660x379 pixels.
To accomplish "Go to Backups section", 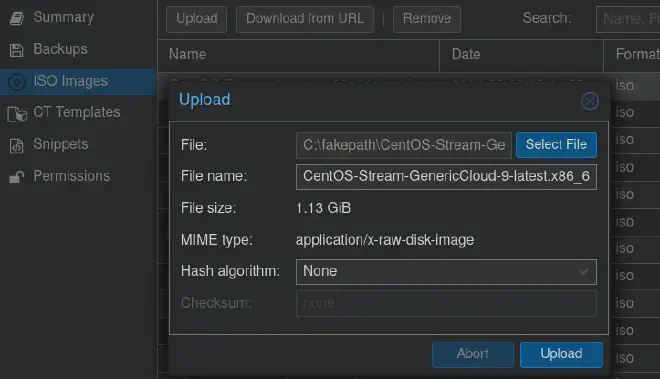I will 61,49.
